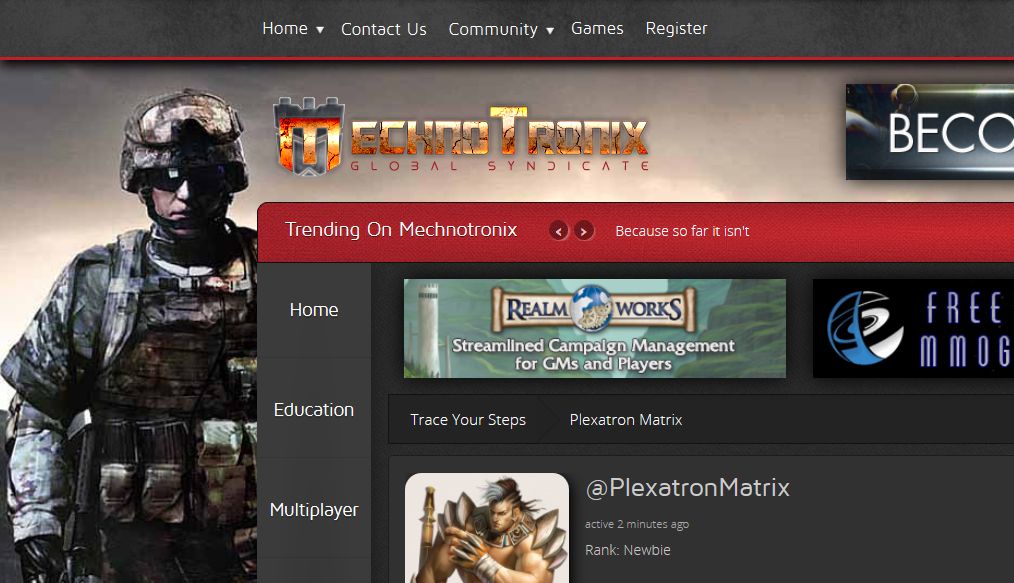This screenshot has height=583, width=1014.
Task: Click the @PlexatronMatrix username heading
Action: tap(687, 487)
